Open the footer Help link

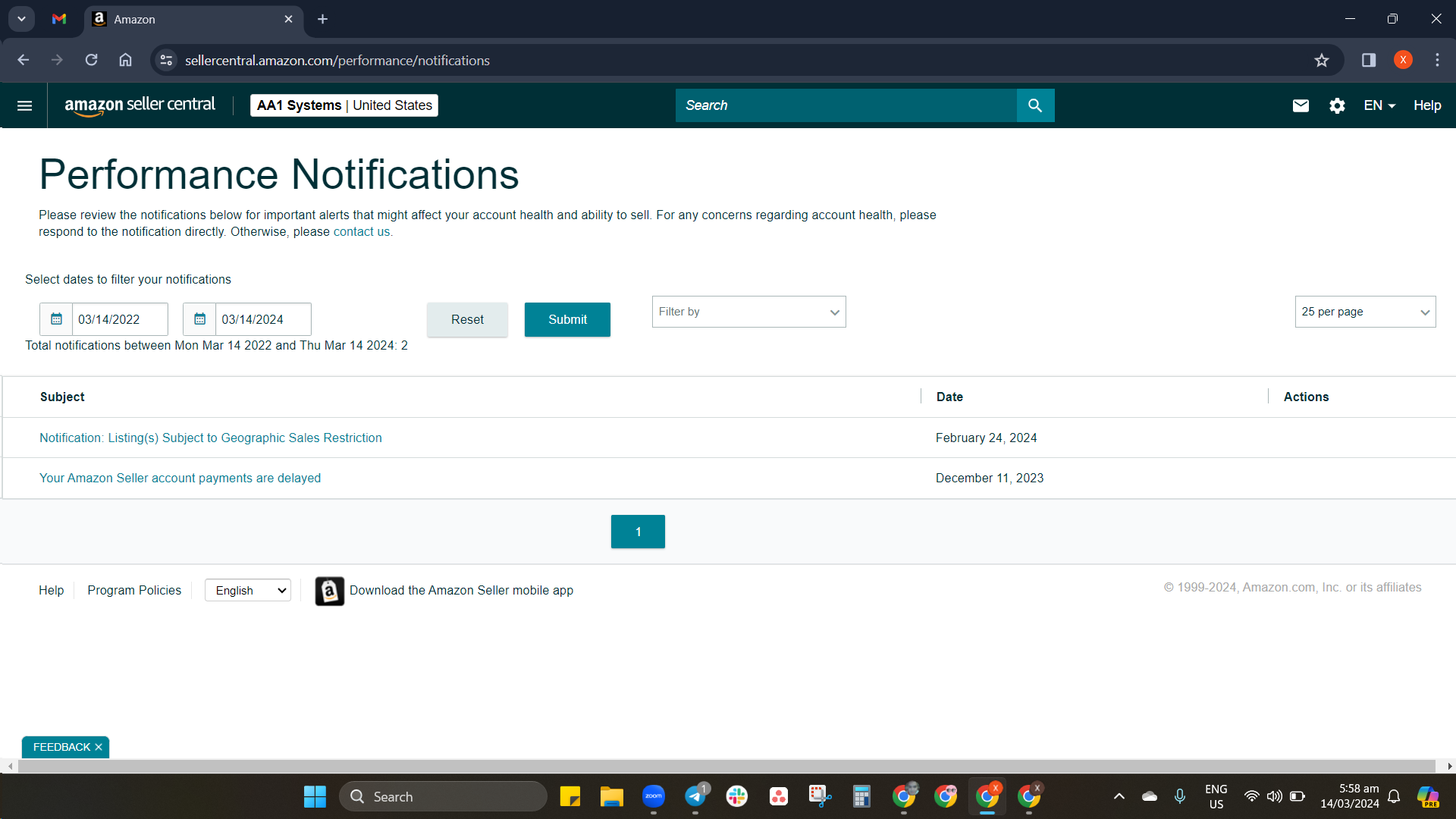click(52, 591)
